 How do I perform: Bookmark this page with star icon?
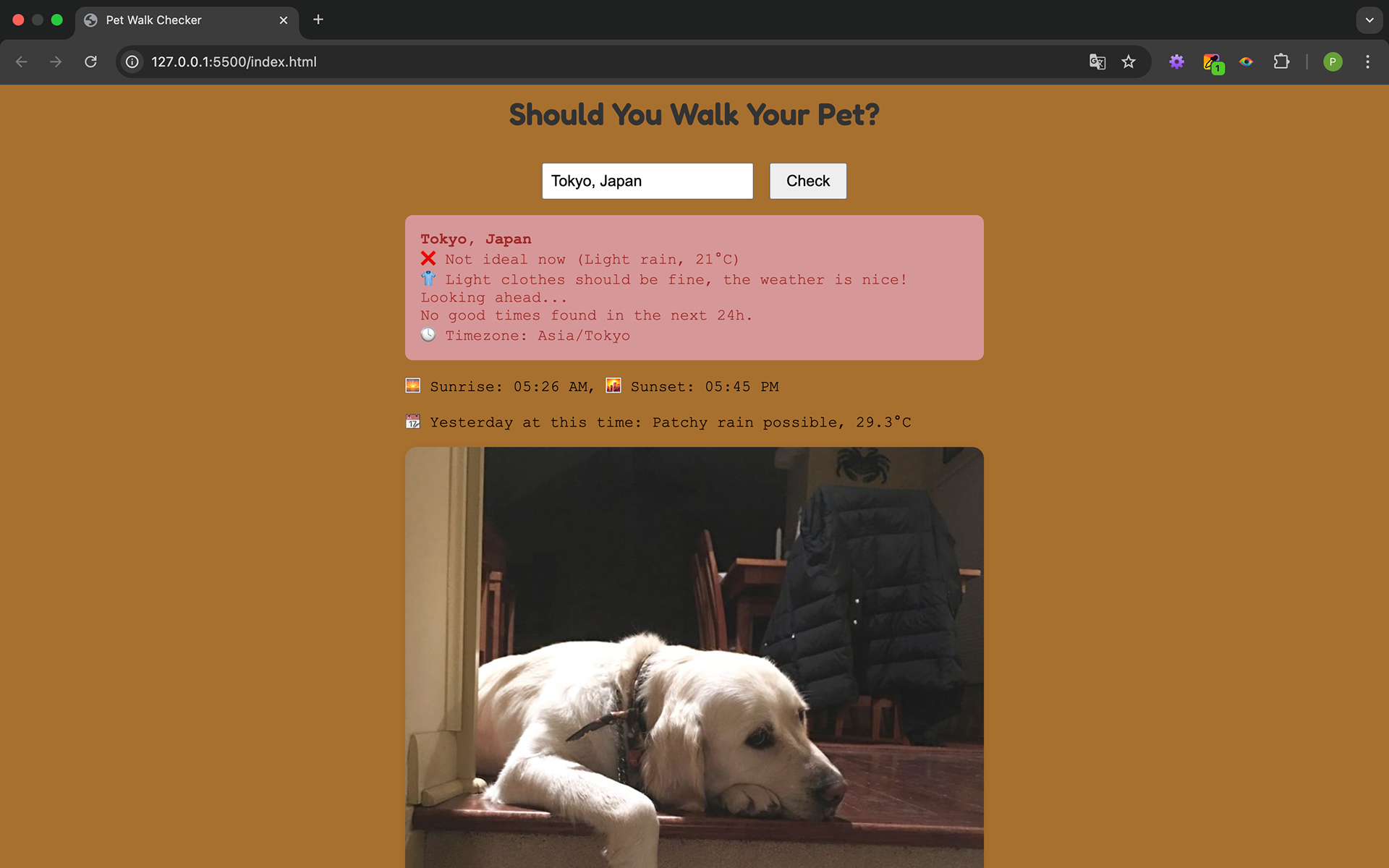point(1129,62)
